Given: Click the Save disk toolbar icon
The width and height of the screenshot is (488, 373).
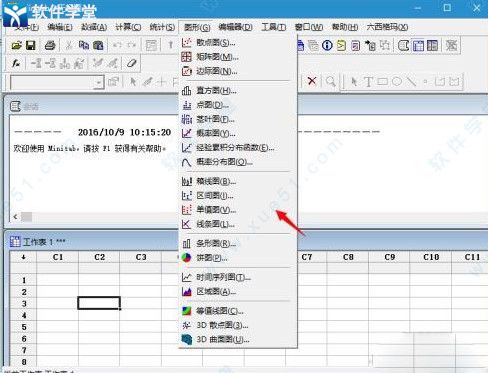Looking at the screenshot, I should point(31,45).
